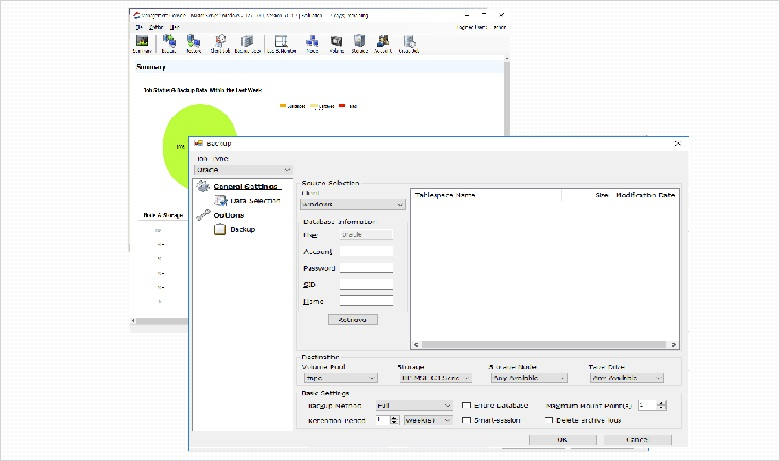Click the tablespace list horizontal scrollbar
This screenshot has height=461, width=780.
click(545, 345)
